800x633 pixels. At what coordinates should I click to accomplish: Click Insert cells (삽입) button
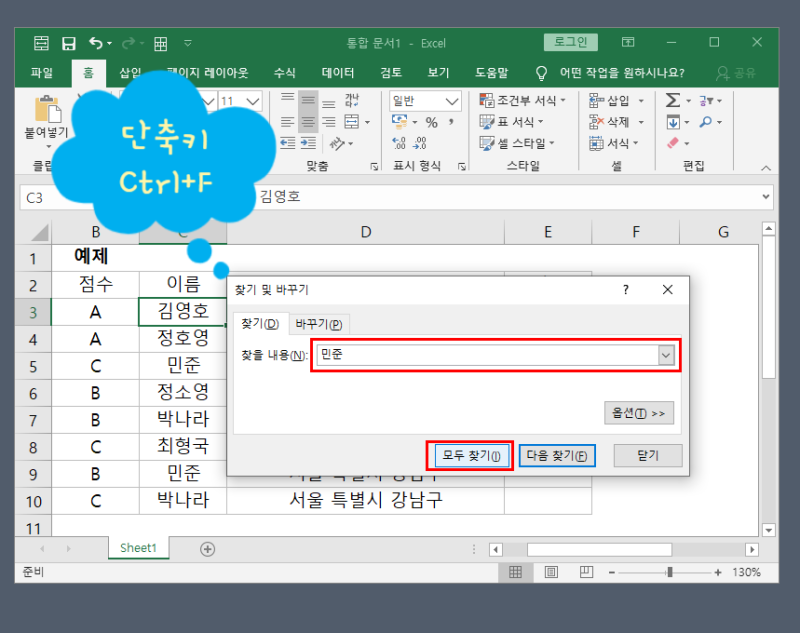(x=609, y=100)
